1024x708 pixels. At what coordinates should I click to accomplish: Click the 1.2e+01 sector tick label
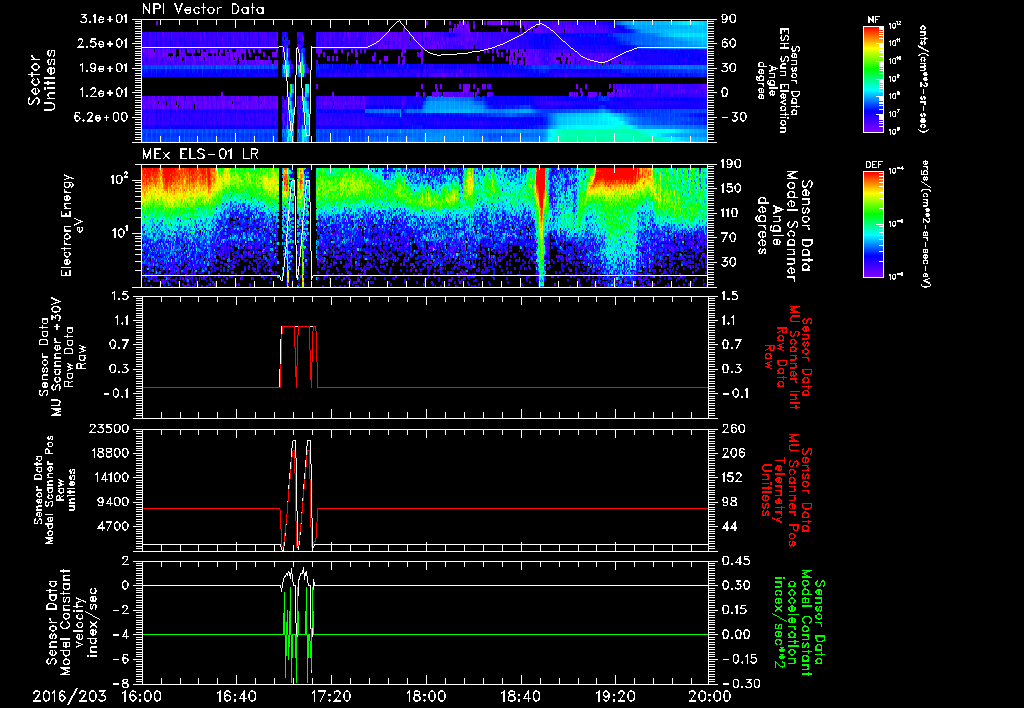pyautogui.click(x=106, y=93)
